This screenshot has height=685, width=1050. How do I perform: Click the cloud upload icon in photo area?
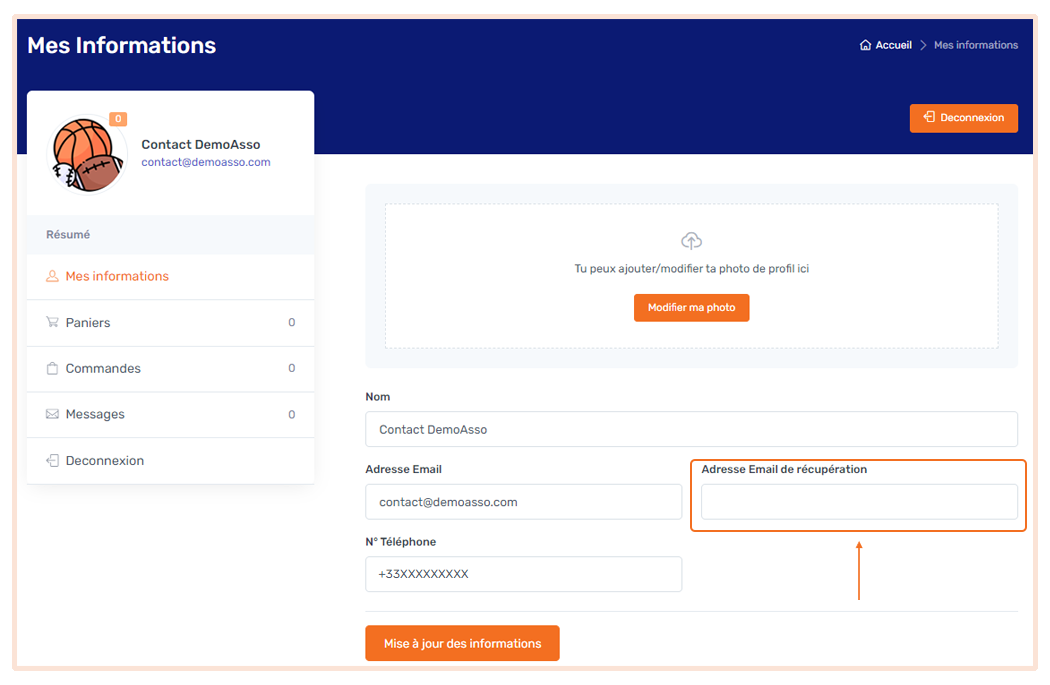(x=691, y=240)
